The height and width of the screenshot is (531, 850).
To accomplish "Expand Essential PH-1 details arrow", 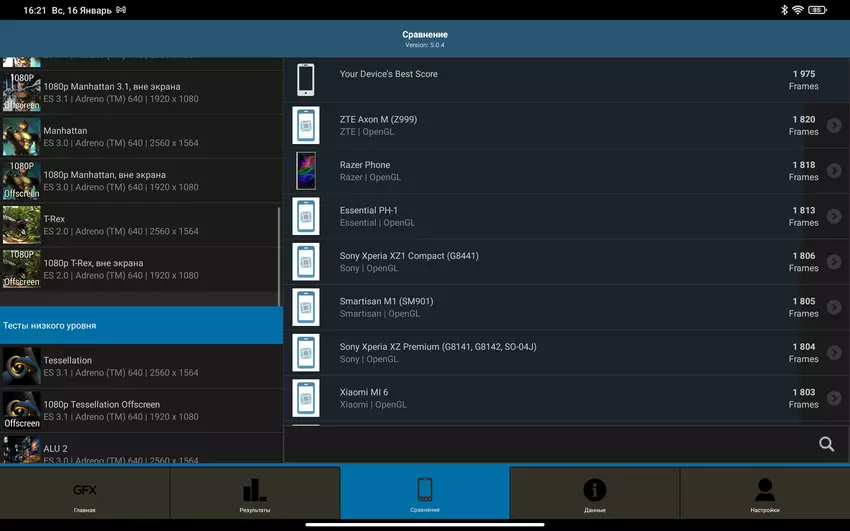I will click(x=834, y=216).
